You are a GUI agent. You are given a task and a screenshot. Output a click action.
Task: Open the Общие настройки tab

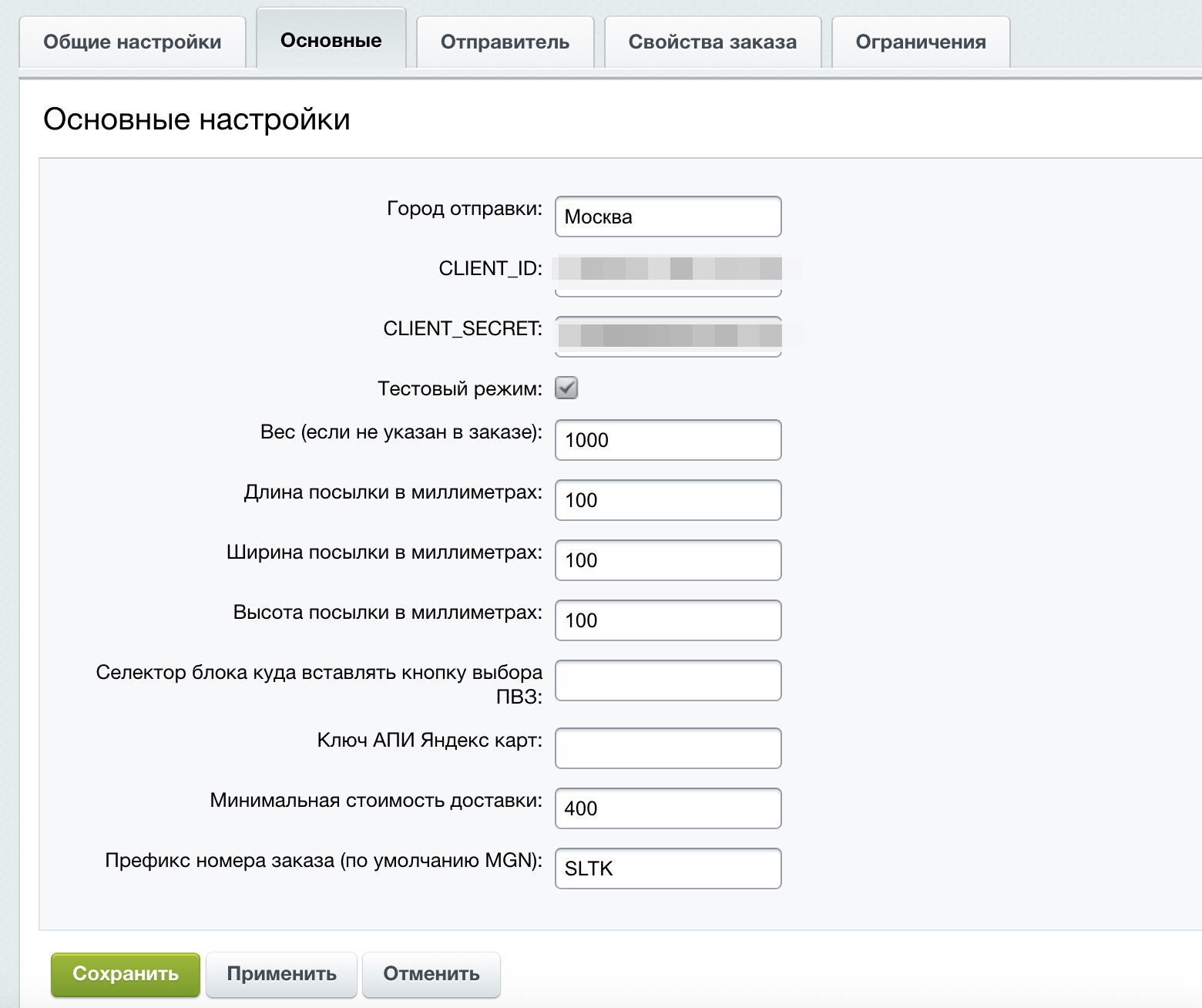pos(132,42)
